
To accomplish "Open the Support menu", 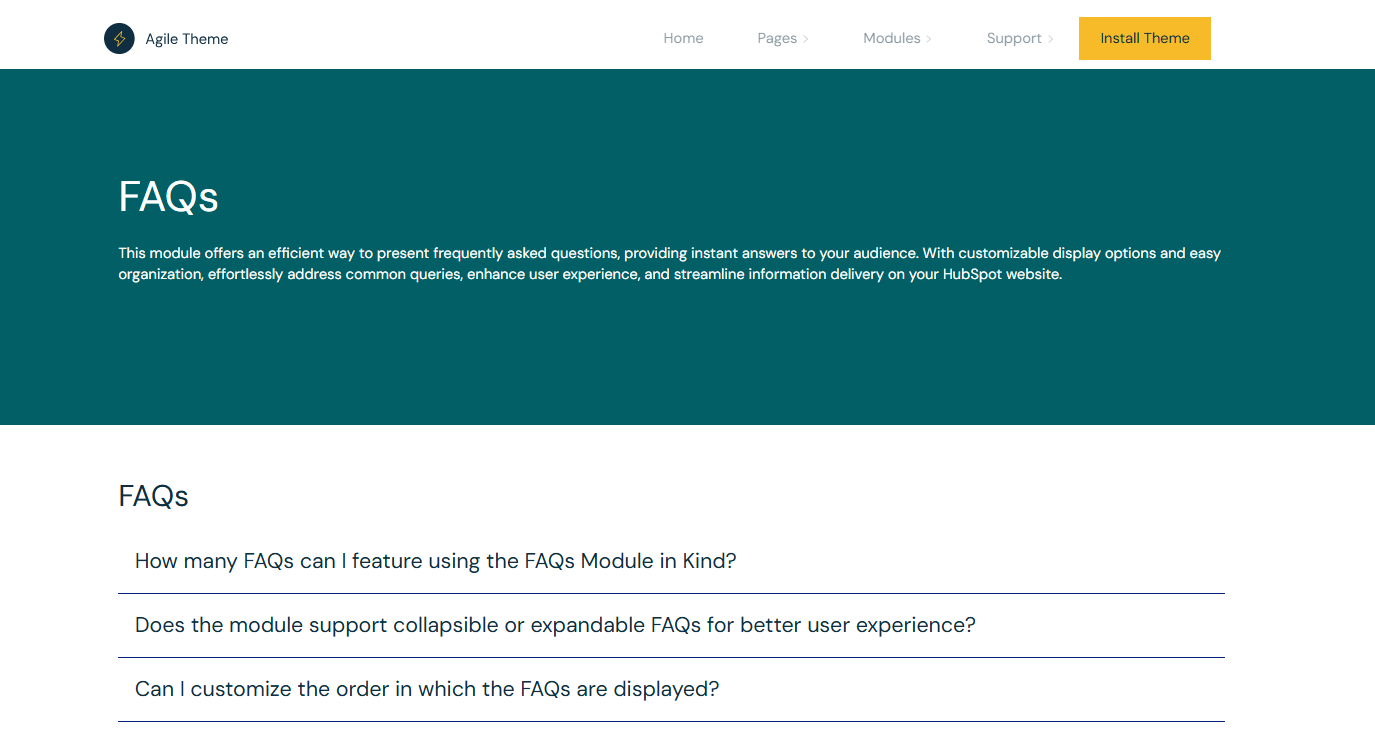I will [1014, 38].
